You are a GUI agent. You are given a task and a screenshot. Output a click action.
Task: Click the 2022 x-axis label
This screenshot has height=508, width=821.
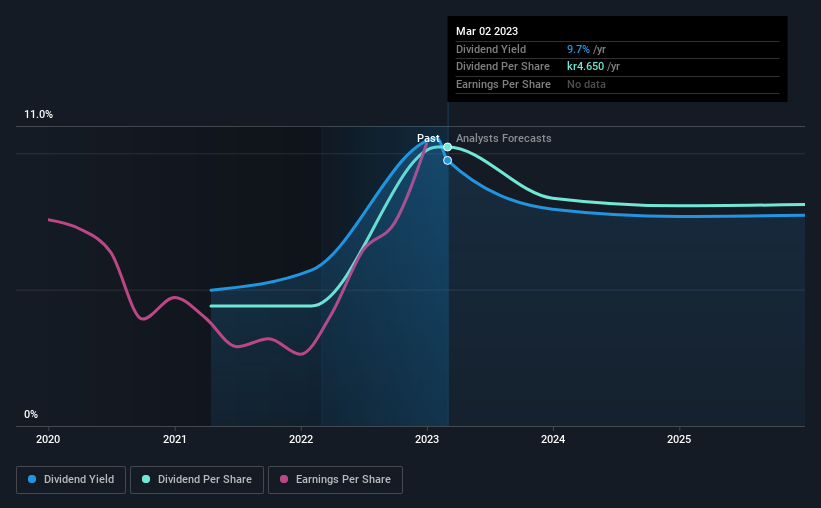(301, 439)
